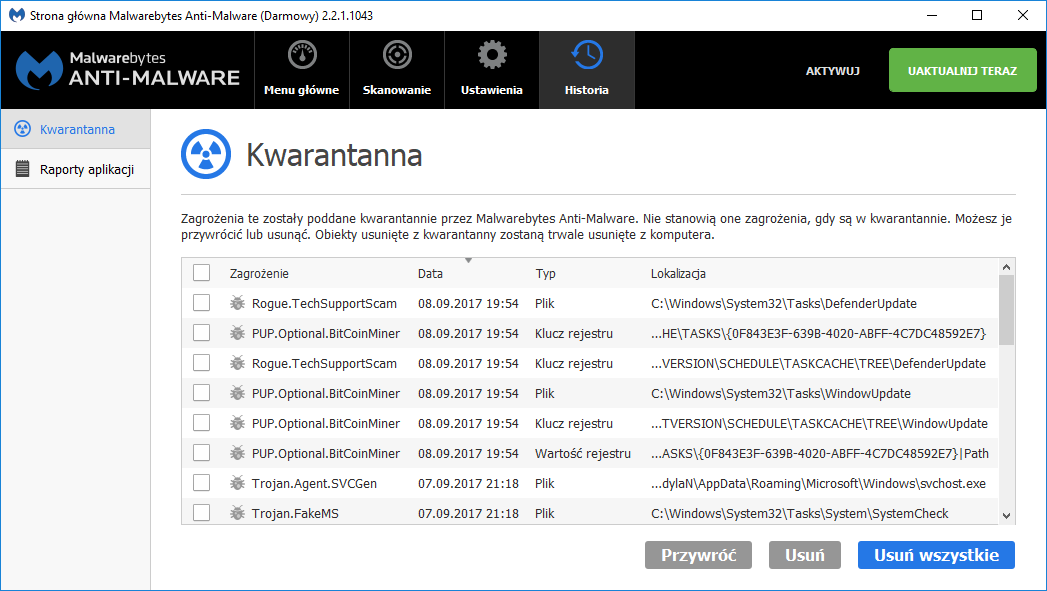1047x591 pixels.
Task: Check the box for TASKCACHE\TREE\DefenderUpdate row
Action: tap(201, 363)
